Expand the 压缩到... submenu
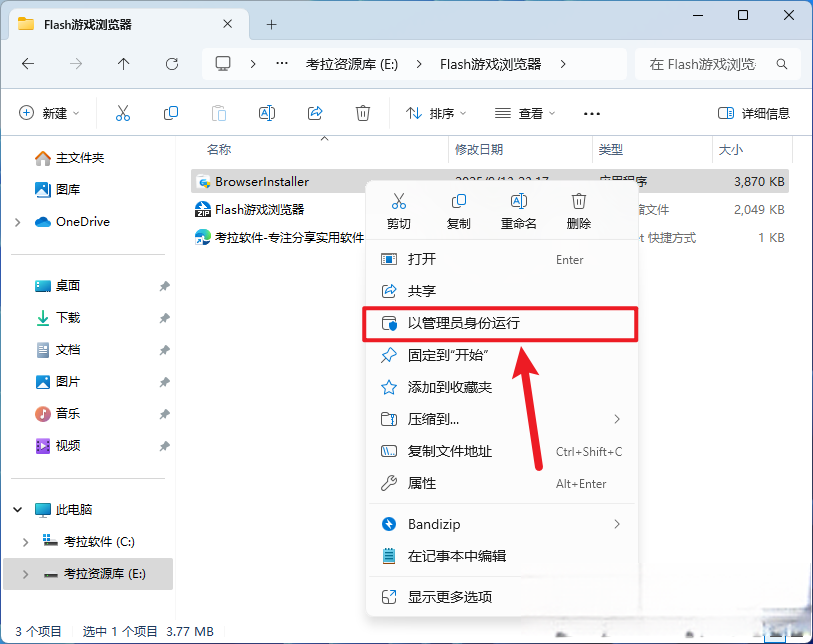 pos(617,419)
